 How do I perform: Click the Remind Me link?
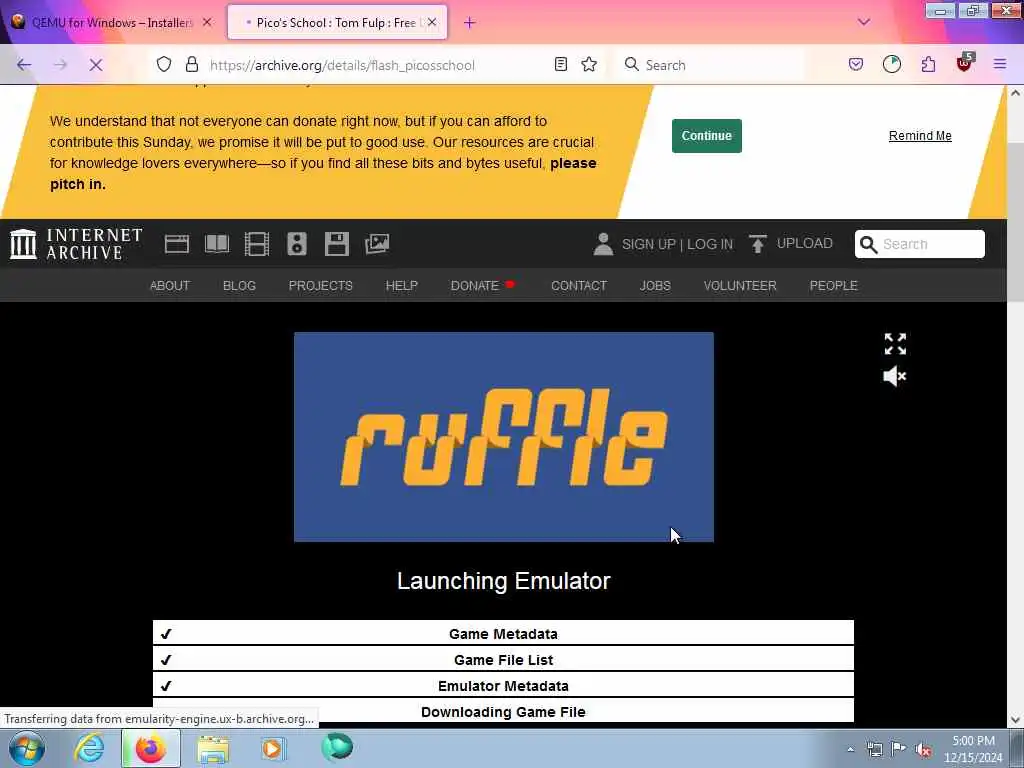point(920,136)
